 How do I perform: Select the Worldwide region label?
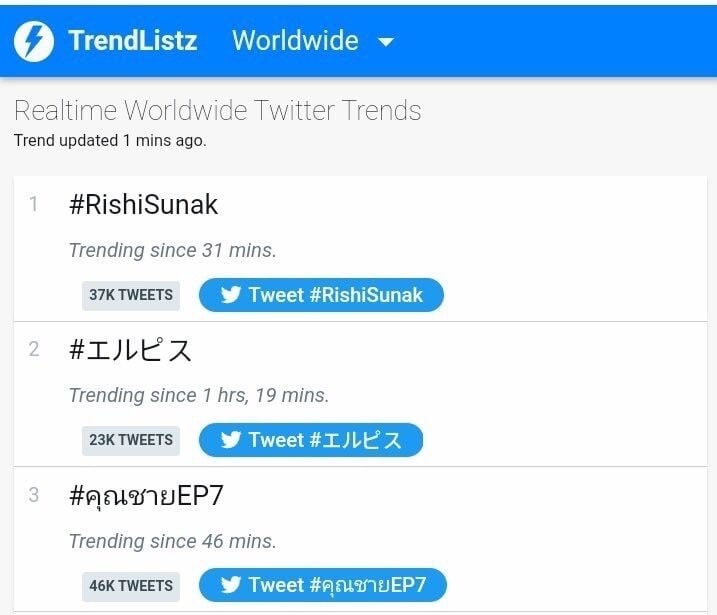(295, 41)
